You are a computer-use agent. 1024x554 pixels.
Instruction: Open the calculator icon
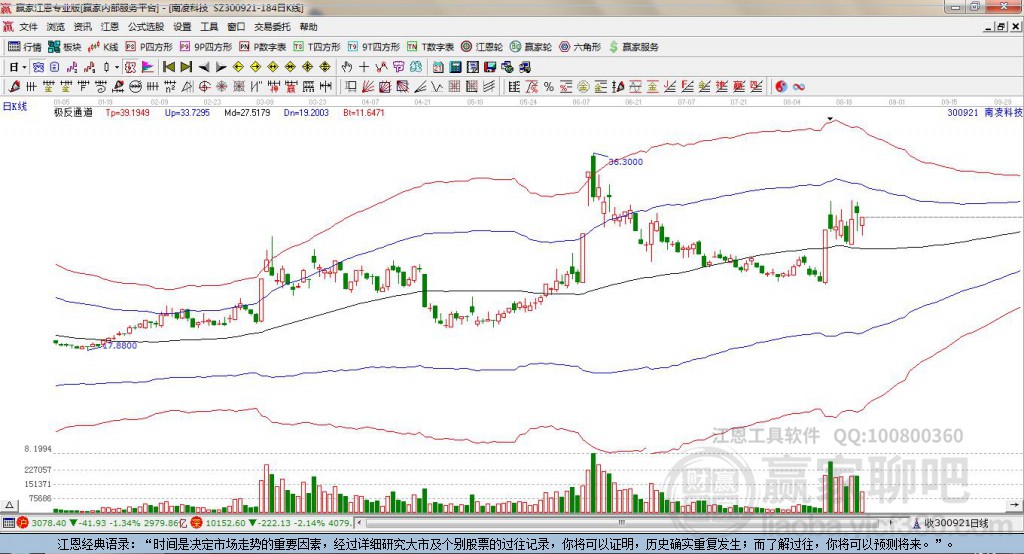tap(455, 67)
